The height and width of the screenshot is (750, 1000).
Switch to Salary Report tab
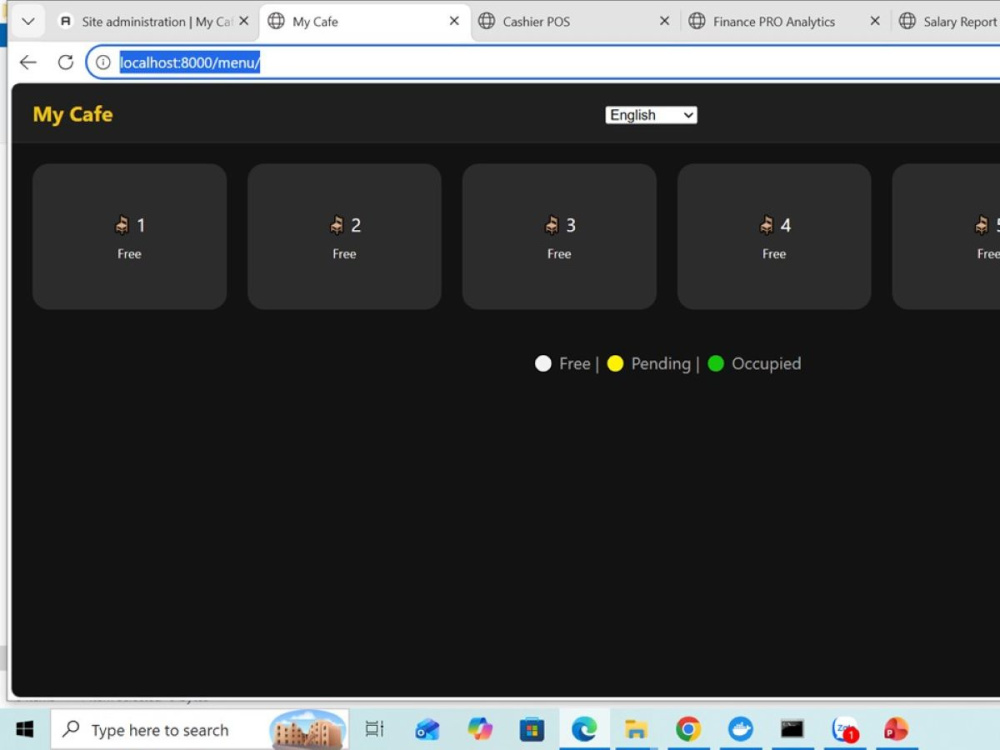948,22
